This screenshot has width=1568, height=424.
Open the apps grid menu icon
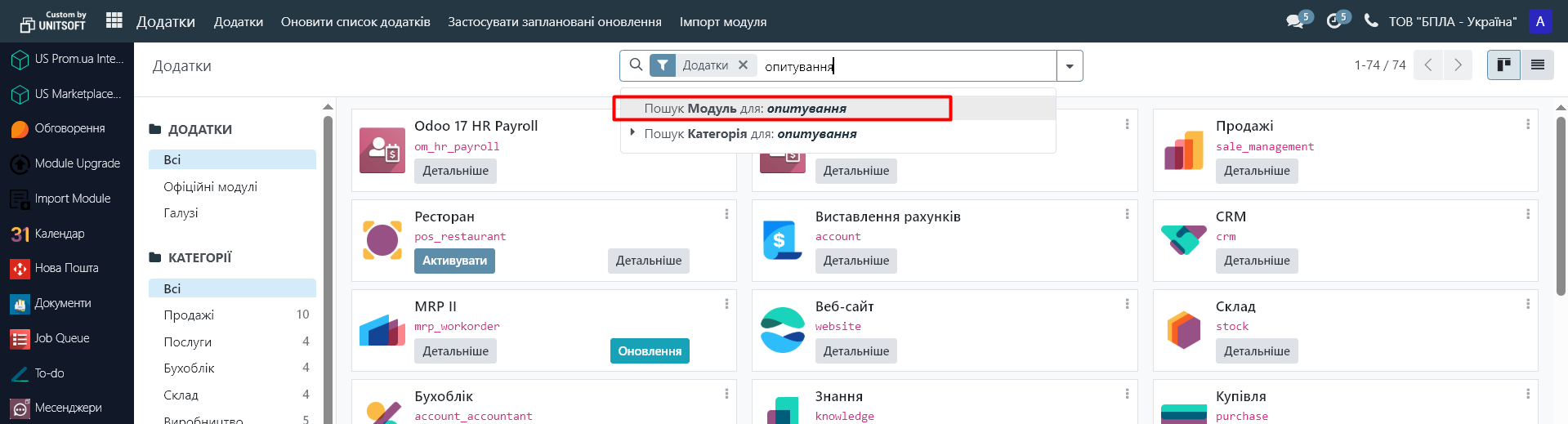pyautogui.click(x=114, y=20)
